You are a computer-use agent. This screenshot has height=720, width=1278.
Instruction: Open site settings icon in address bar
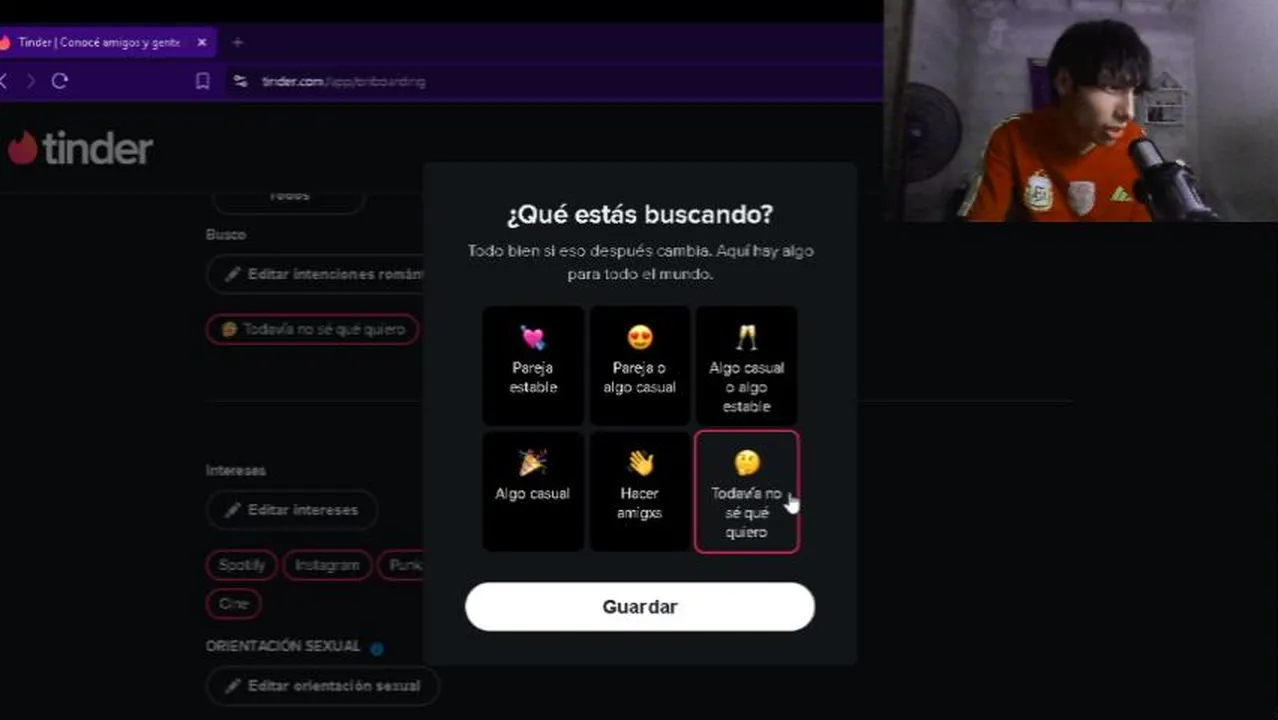tap(240, 81)
